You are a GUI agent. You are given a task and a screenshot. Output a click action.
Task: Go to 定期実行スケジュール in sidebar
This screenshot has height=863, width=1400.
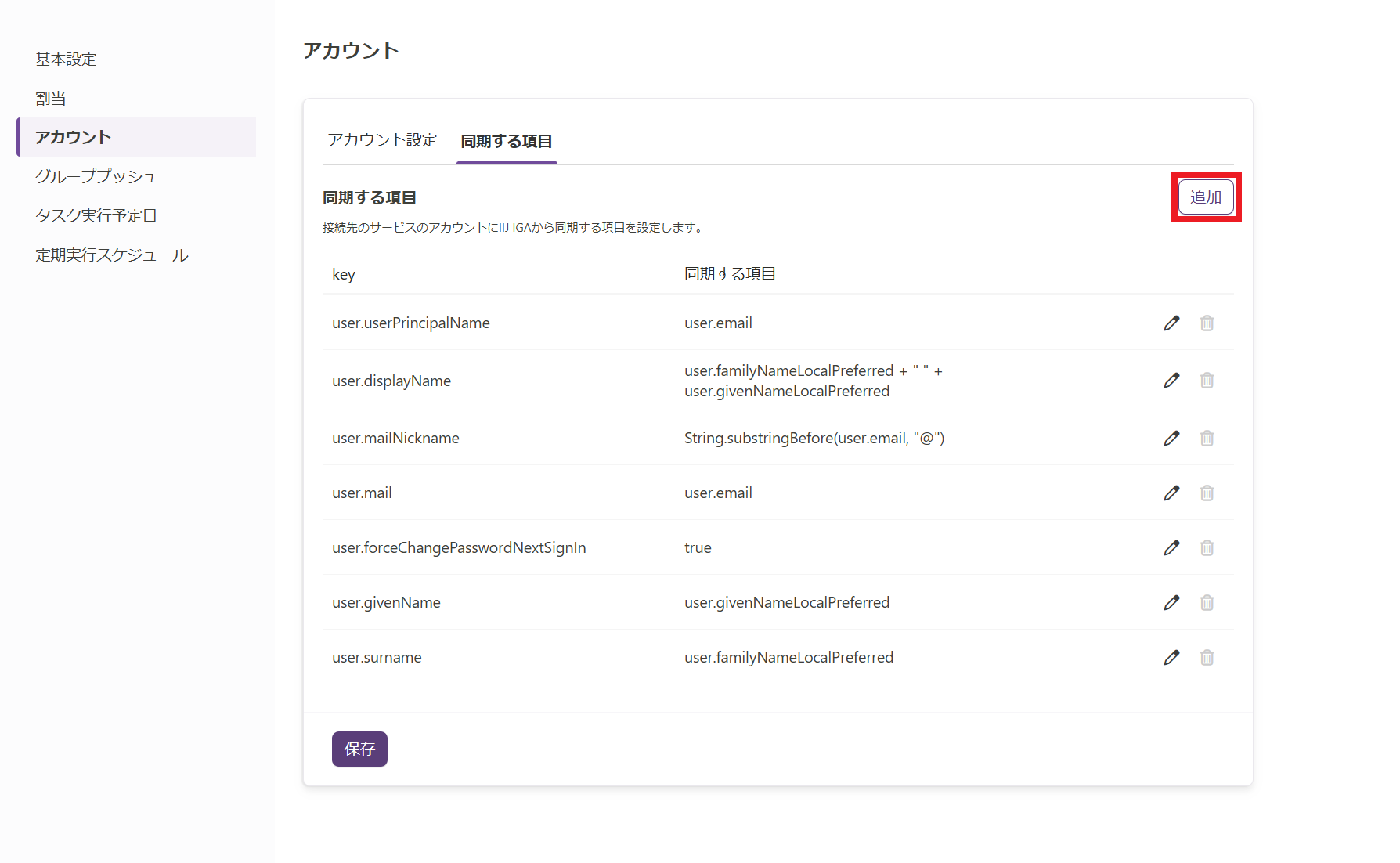coord(112,255)
